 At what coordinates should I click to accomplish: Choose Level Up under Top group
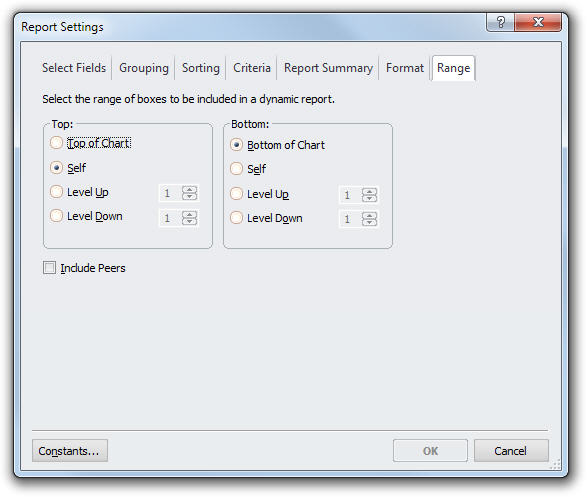56,192
